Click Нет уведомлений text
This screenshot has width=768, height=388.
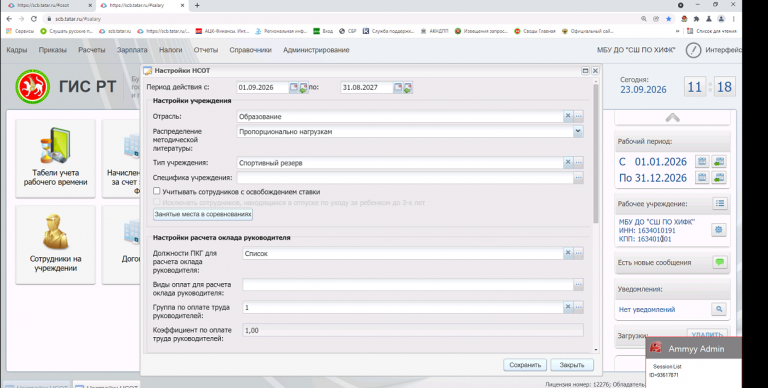pos(647,310)
